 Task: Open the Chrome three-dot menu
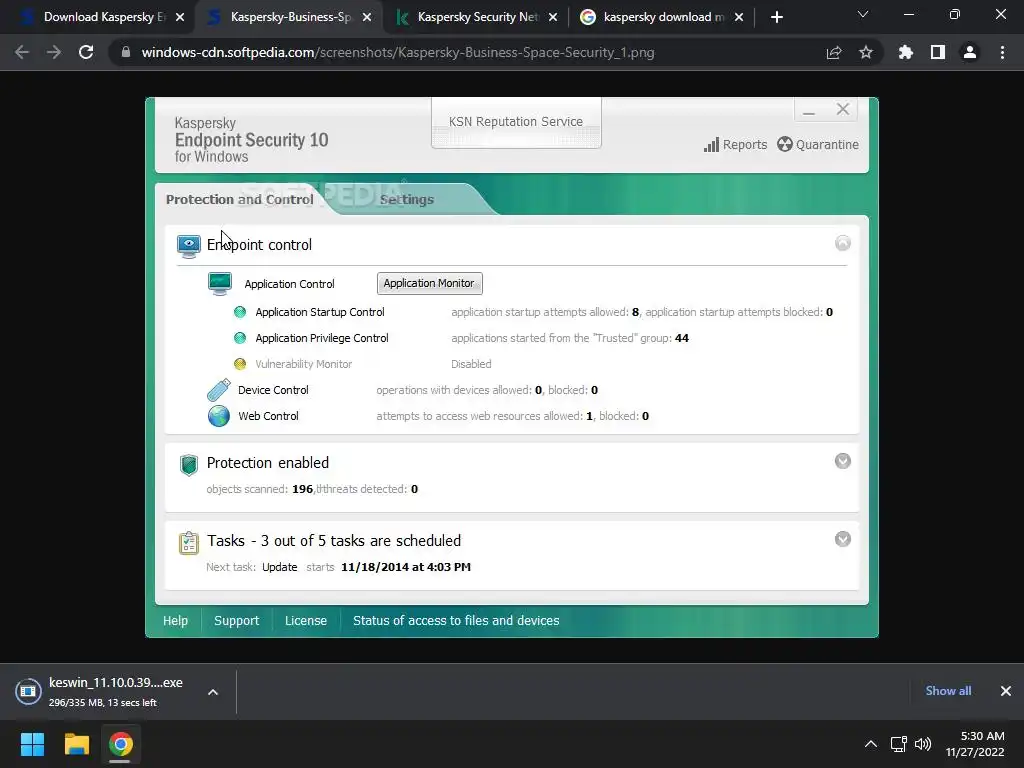click(1002, 52)
